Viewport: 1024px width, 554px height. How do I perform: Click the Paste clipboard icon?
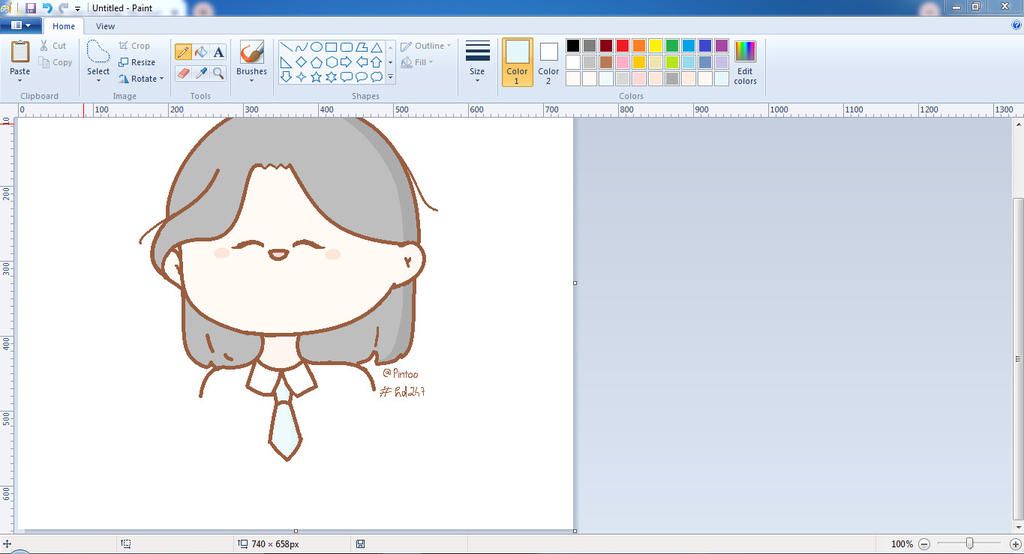click(x=20, y=52)
